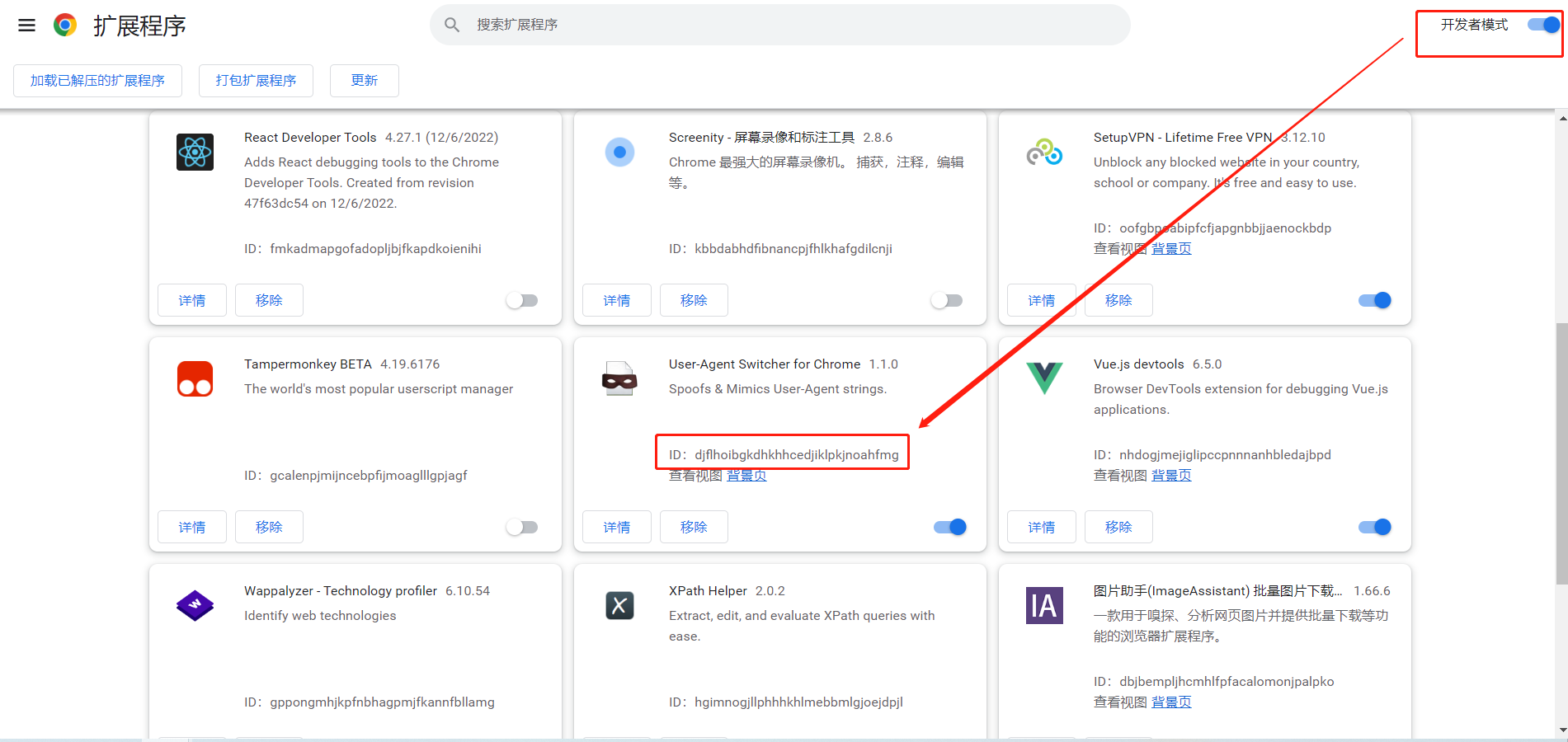Screen dimensions: 1568x742
Task: Click the 扩展程序 page title
Action: point(139,26)
